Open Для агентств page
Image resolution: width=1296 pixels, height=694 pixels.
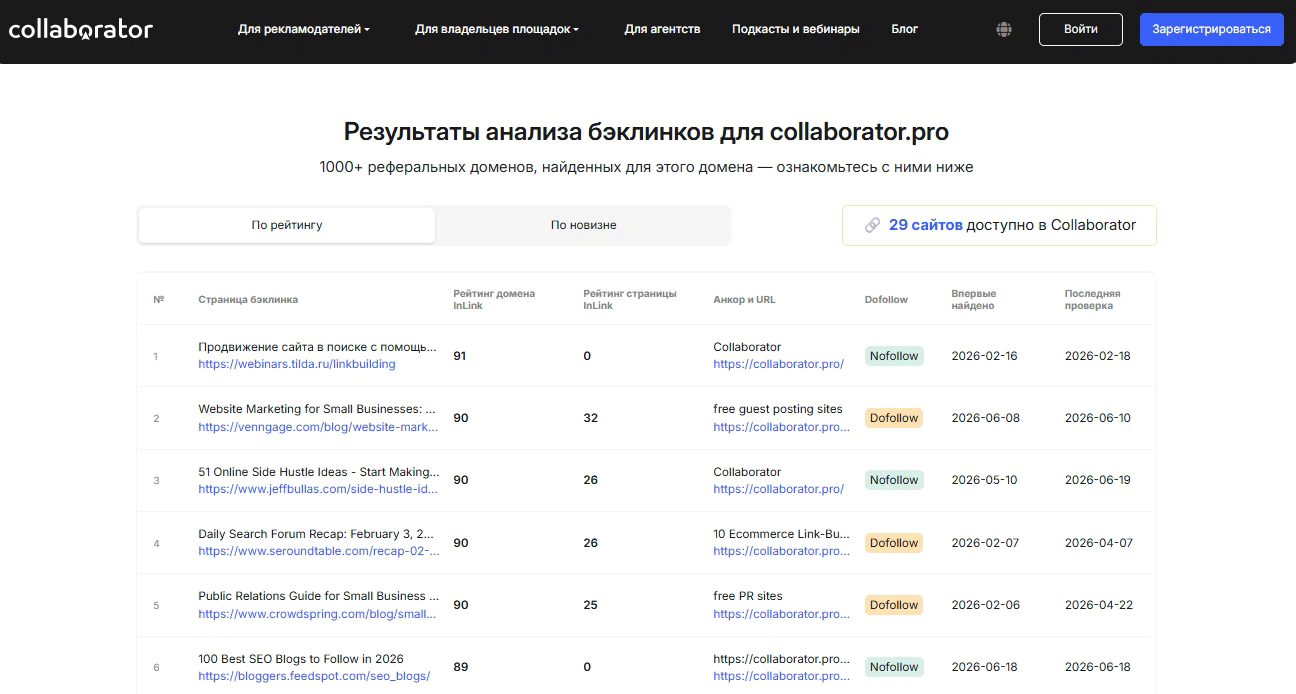662,29
